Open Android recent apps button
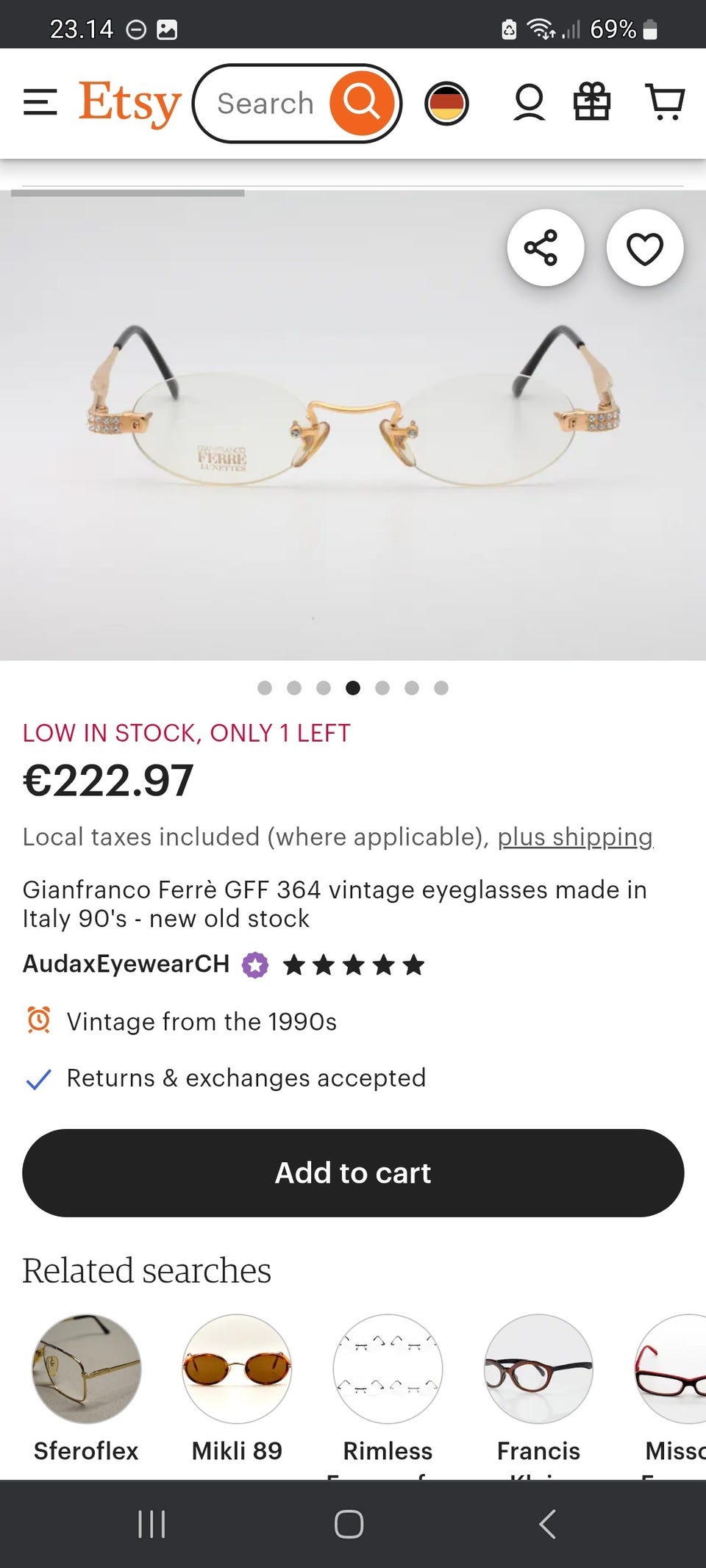This screenshot has height=1568, width=706. click(151, 1524)
